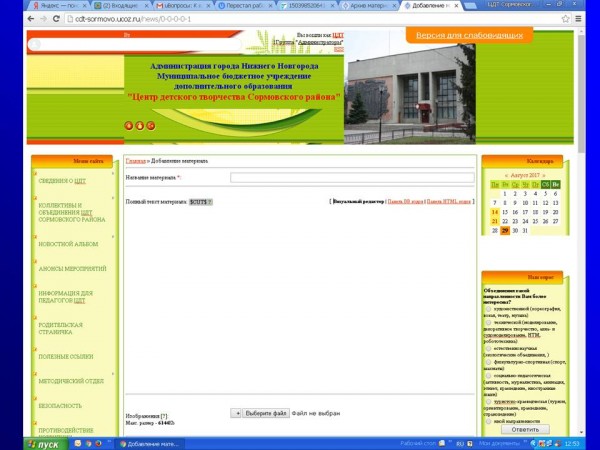Open 'АНОНСЫ МЕРОПРИЯТИЙ' menu item
Viewport: 600px width, 450px height.
click(72, 269)
